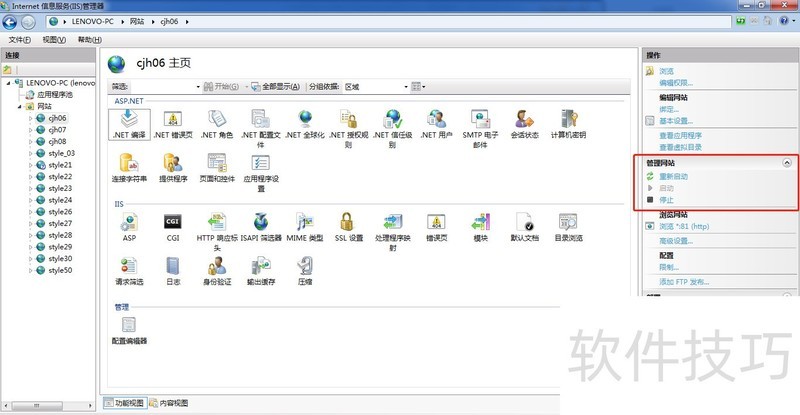Click the 浏览 *:81 (http) link
The width and height of the screenshot is (800, 415).
pos(684,226)
